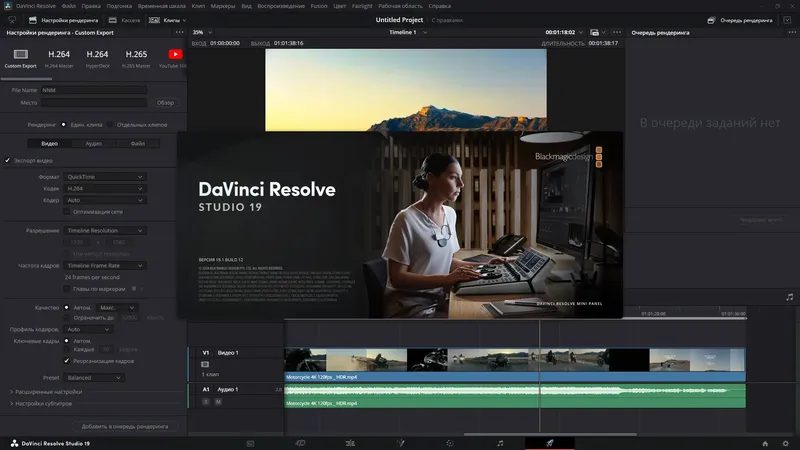Switch to the Аудио settings tab
Screen dimensions: 800x450
coord(93,143)
